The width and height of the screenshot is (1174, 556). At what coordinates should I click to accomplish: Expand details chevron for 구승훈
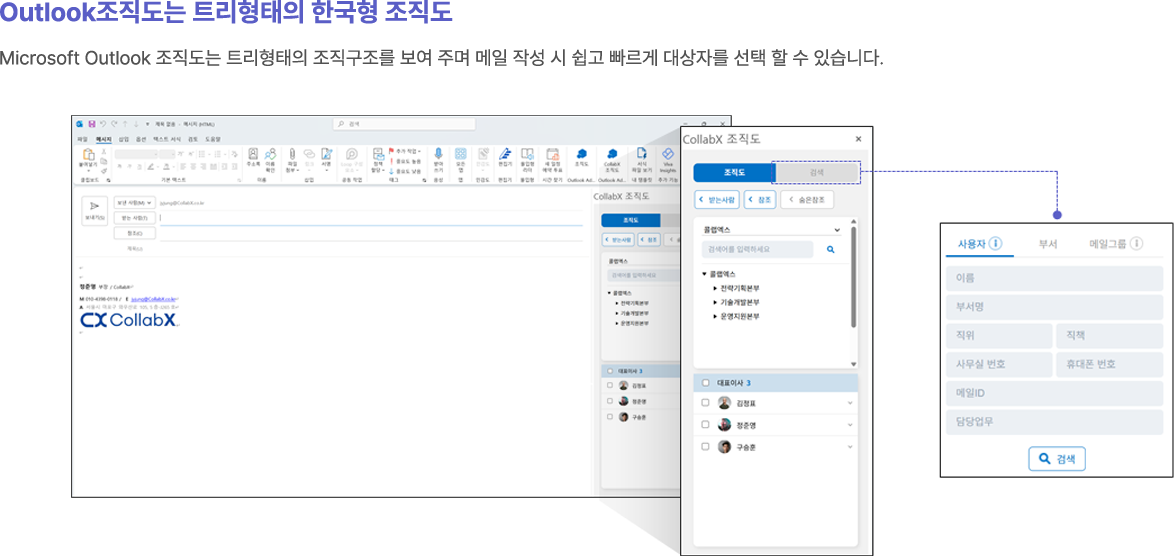tap(850, 447)
